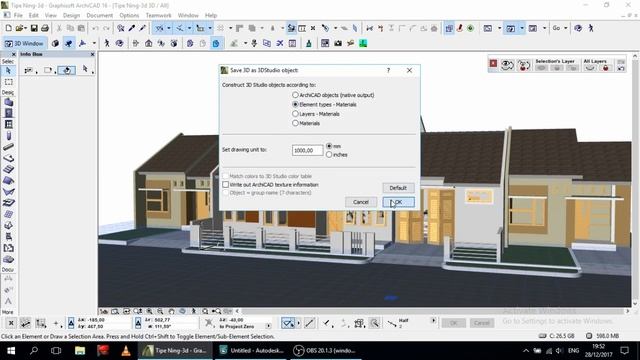Select Layers - Materials radio option
Viewport: 640px width, 360px height.
(295, 114)
